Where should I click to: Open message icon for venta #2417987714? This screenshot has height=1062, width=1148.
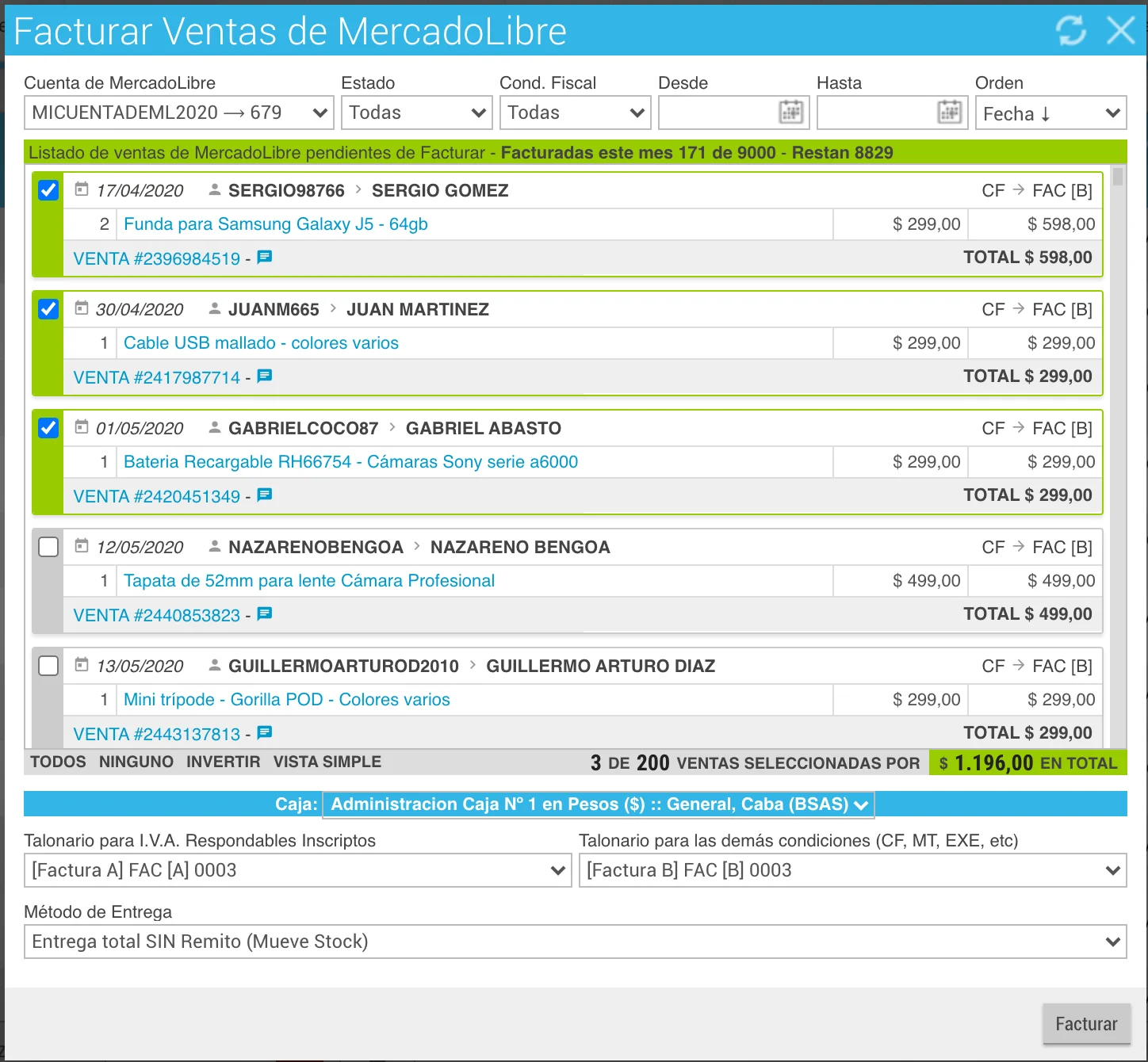(x=265, y=376)
